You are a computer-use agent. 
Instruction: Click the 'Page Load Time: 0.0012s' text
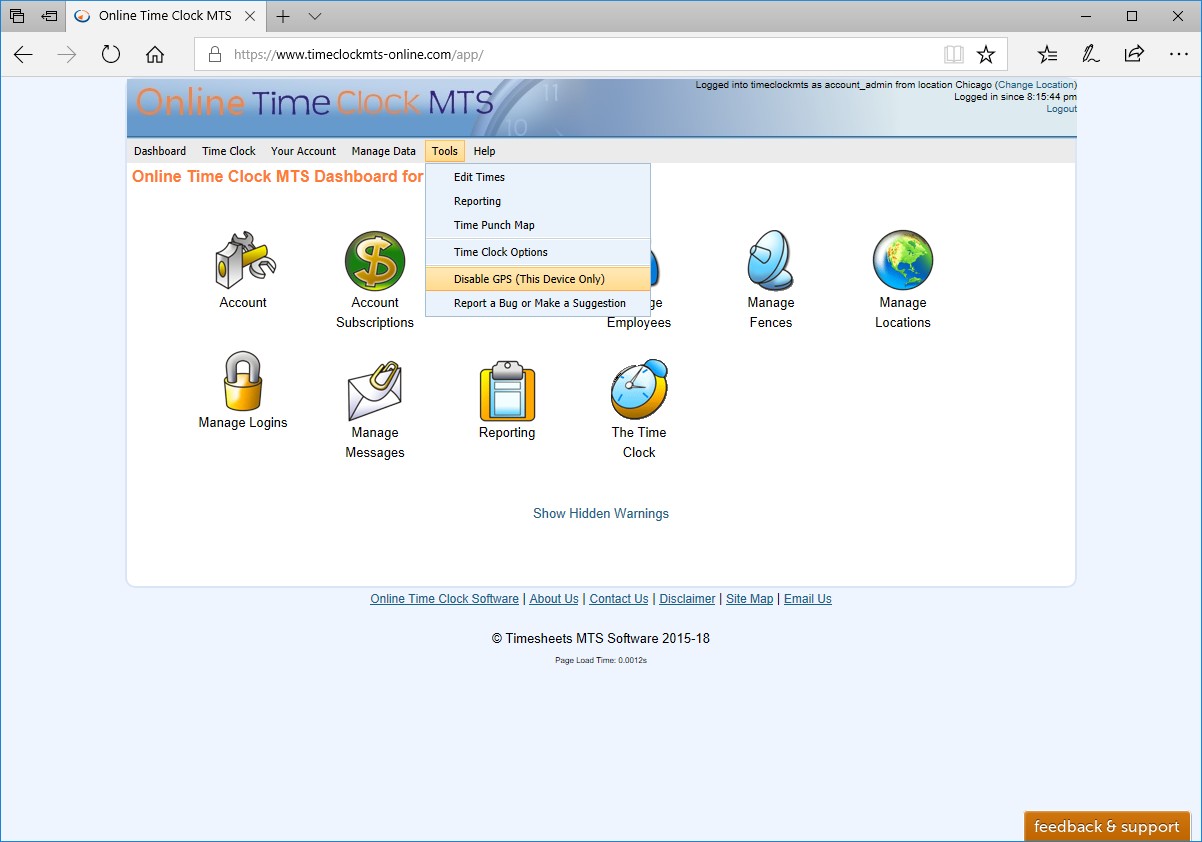601,660
